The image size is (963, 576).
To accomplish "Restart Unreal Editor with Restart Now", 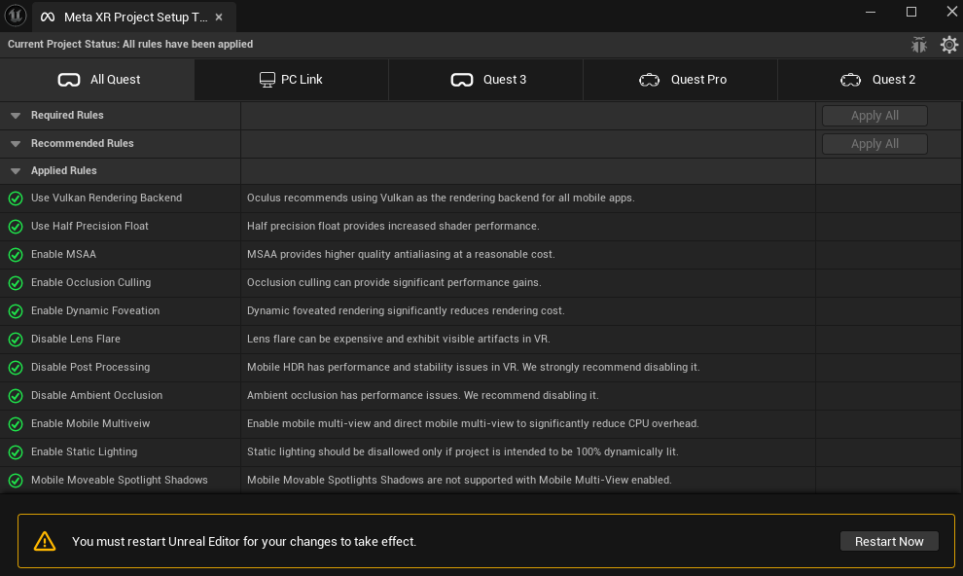I will (889, 542).
